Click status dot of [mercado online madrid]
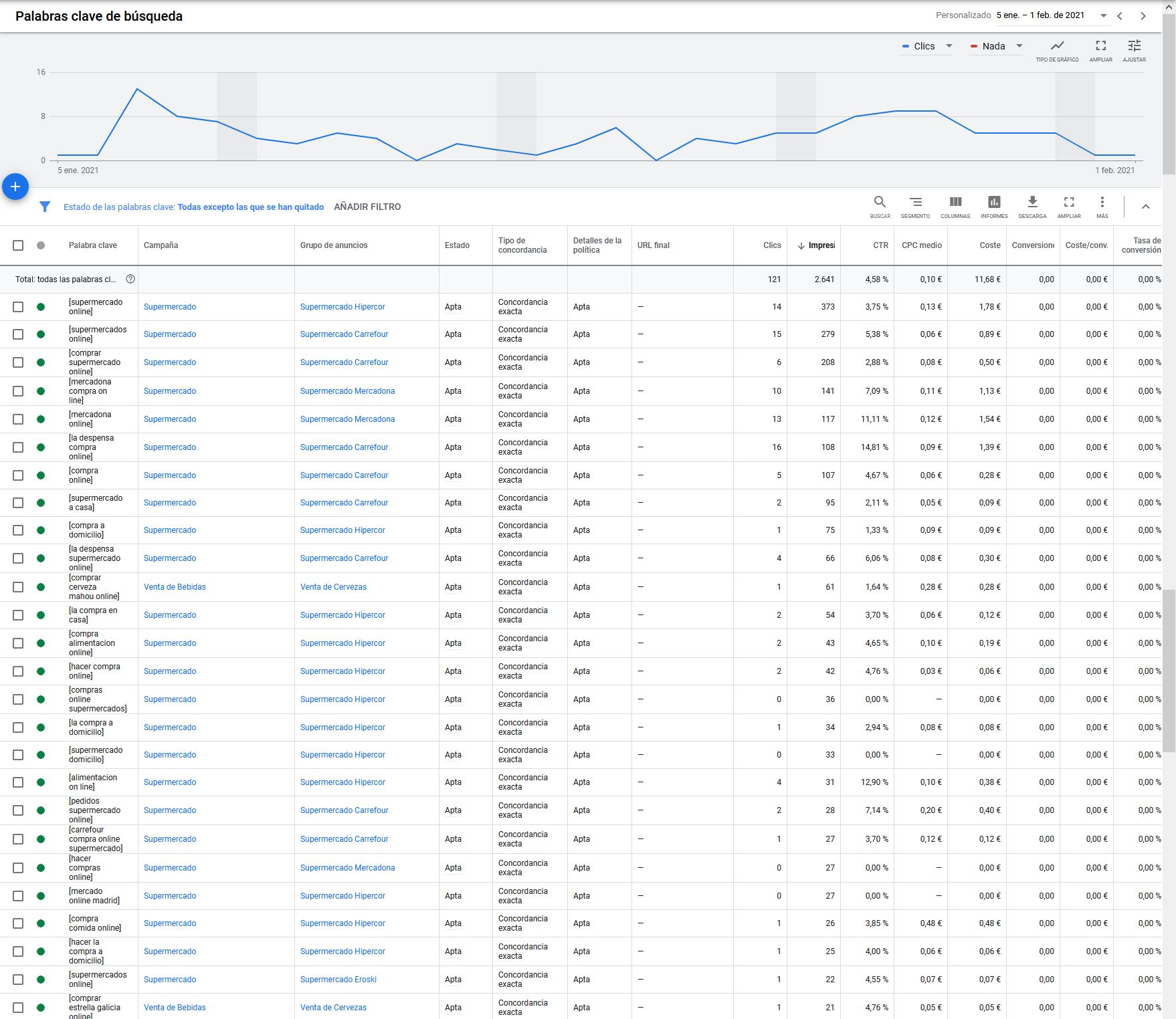This screenshot has width=1176, height=1019. tap(41, 896)
